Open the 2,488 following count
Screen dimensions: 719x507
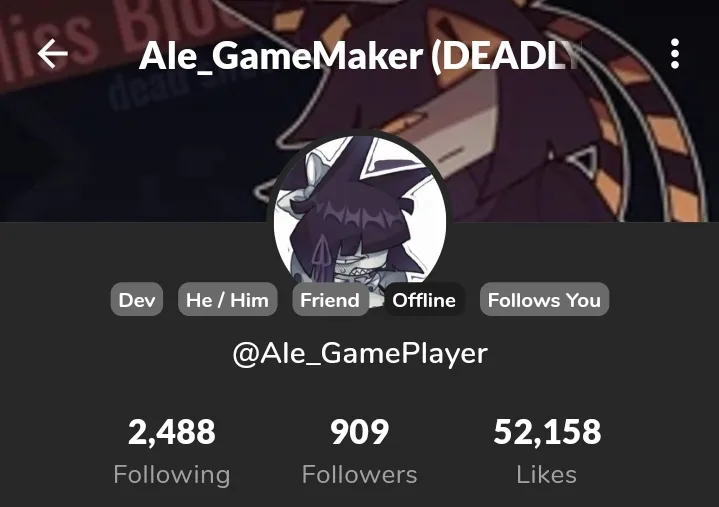(x=172, y=432)
